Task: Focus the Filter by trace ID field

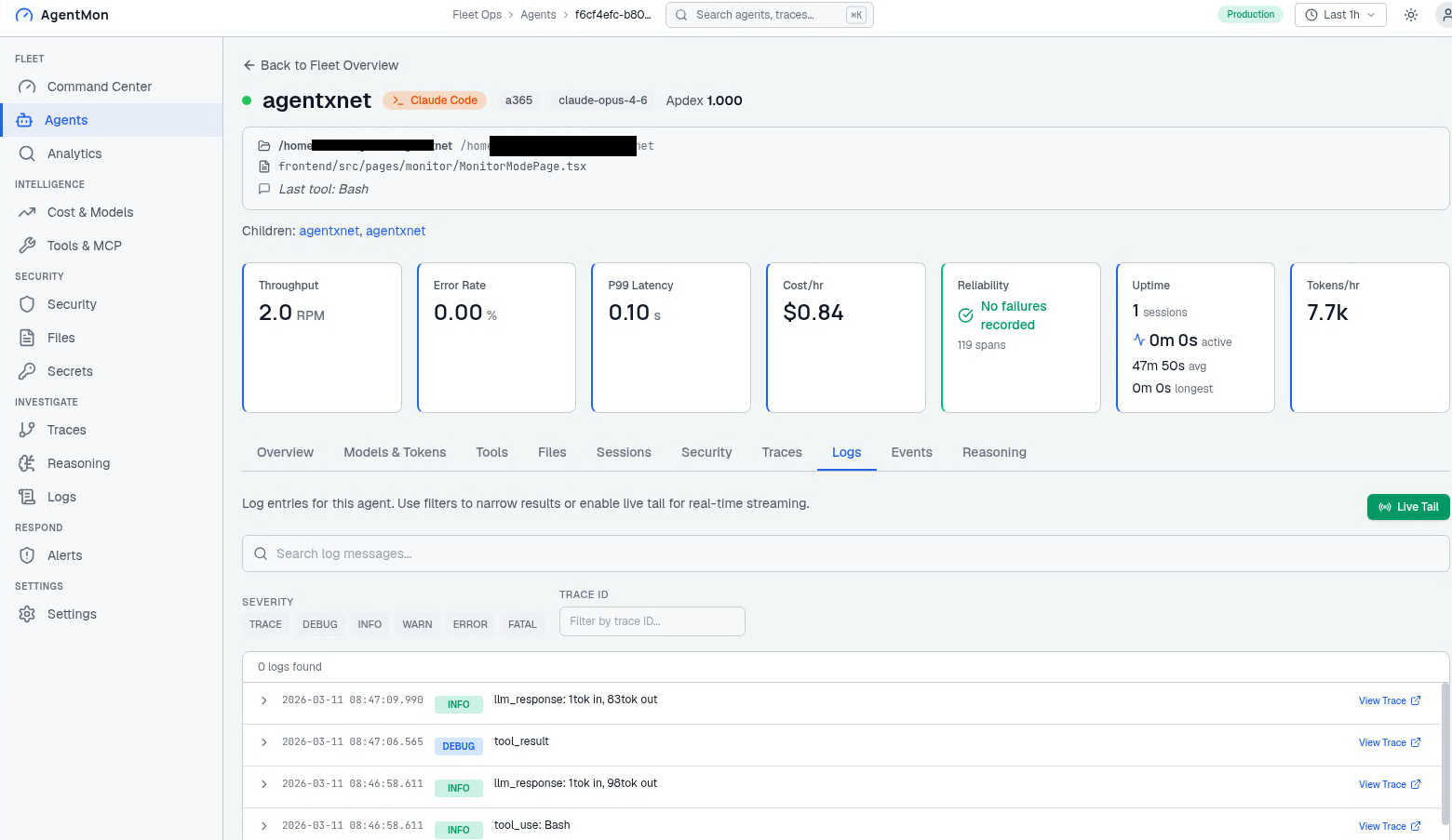Action: [x=652, y=621]
